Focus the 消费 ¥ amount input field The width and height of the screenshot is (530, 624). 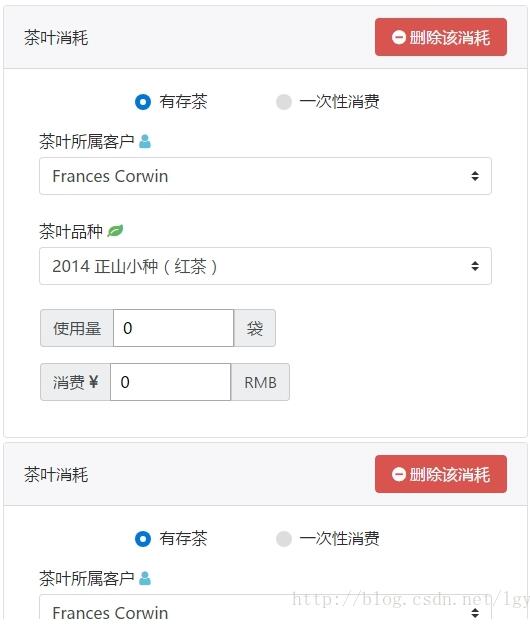click(171, 382)
